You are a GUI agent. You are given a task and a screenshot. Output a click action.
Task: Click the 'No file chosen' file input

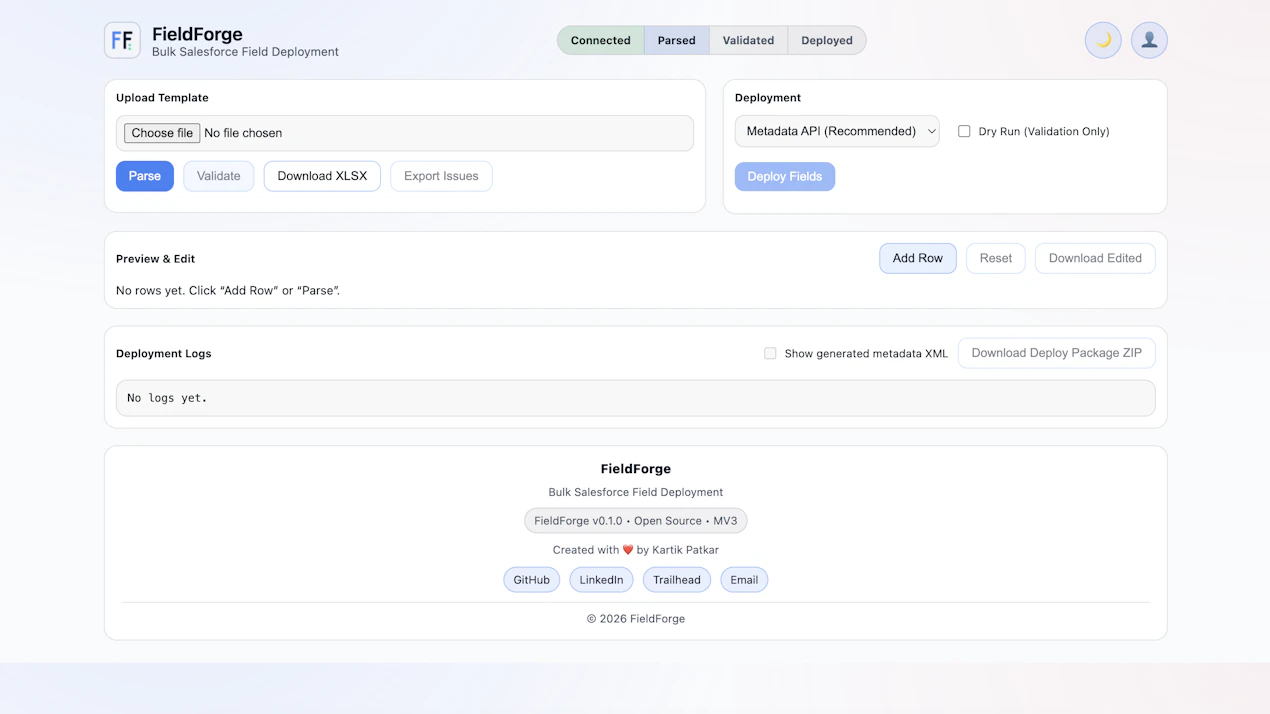coord(405,133)
